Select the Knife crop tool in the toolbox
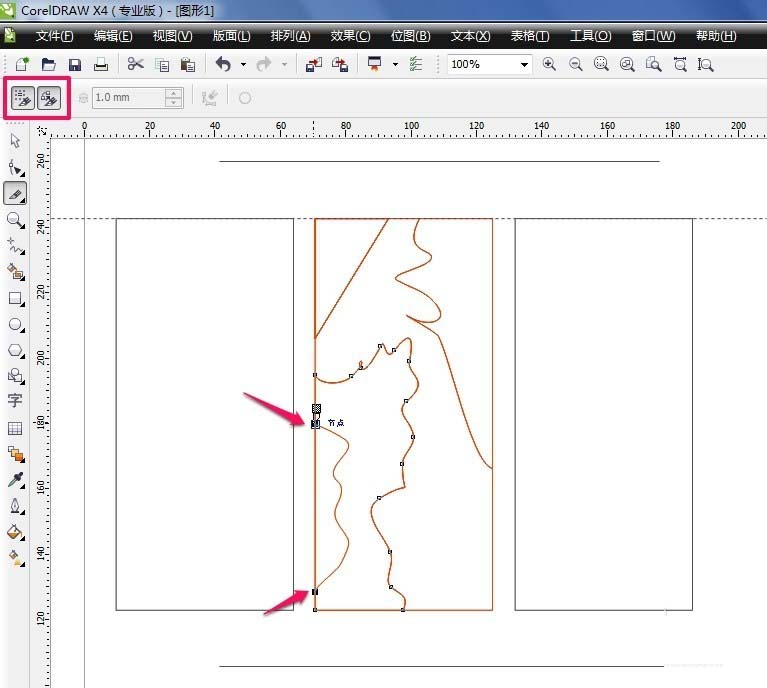767x688 pixels. [x=15, y=194]
